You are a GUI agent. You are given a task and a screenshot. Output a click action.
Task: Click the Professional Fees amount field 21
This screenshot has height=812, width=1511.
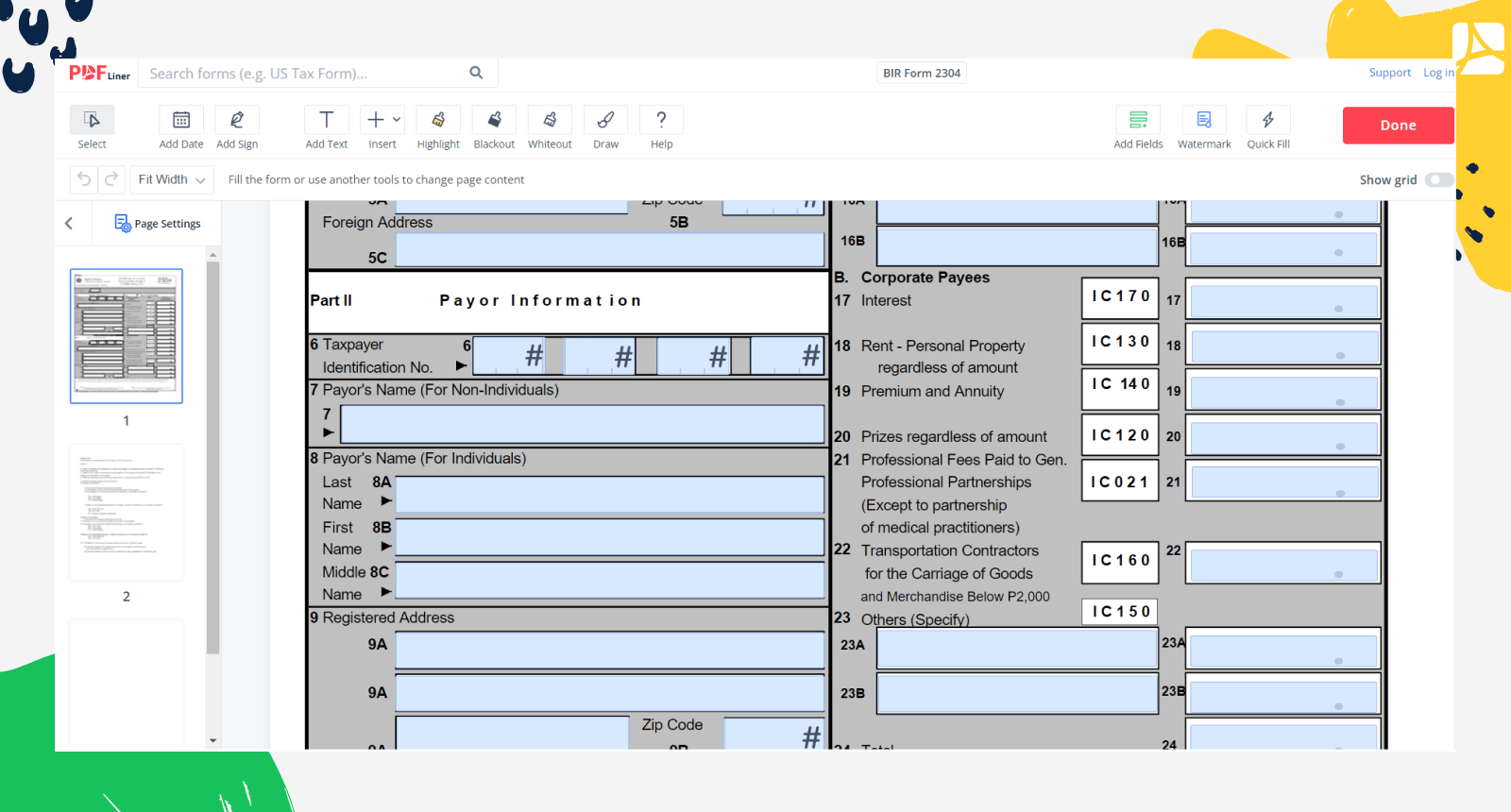coord(1283,483)
